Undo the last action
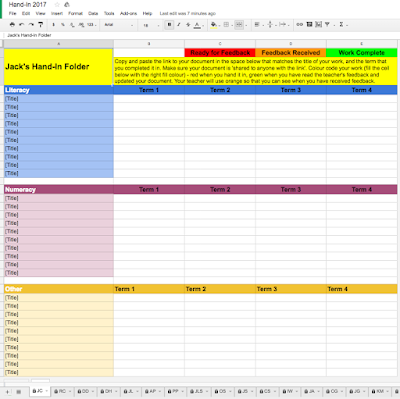The image size is (400, 399). click(x=22, y=24)
